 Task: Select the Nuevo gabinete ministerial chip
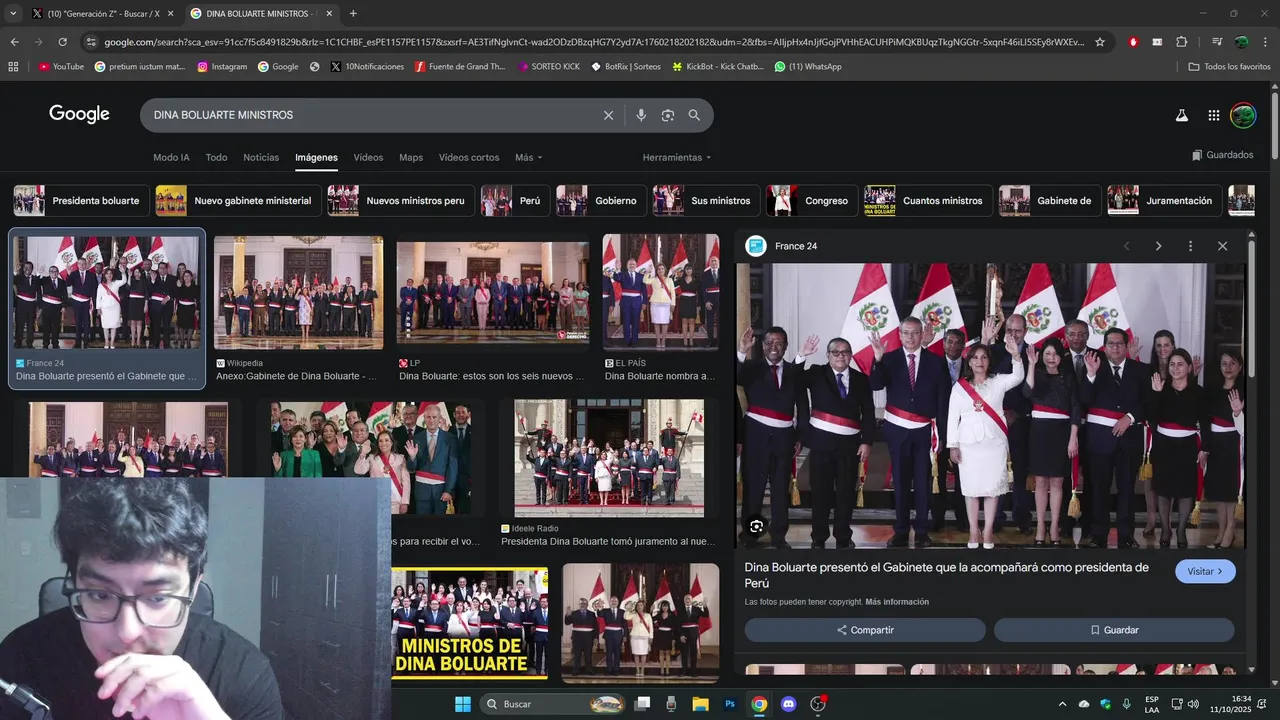point(238,200)
